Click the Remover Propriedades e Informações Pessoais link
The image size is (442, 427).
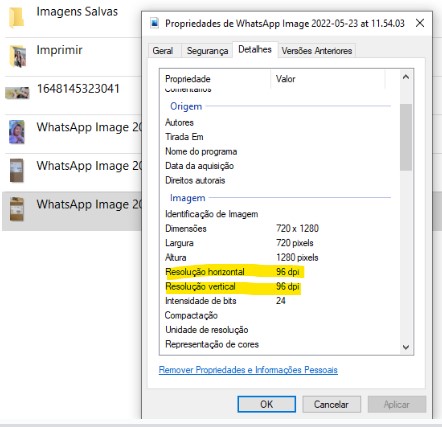(248, 370)
